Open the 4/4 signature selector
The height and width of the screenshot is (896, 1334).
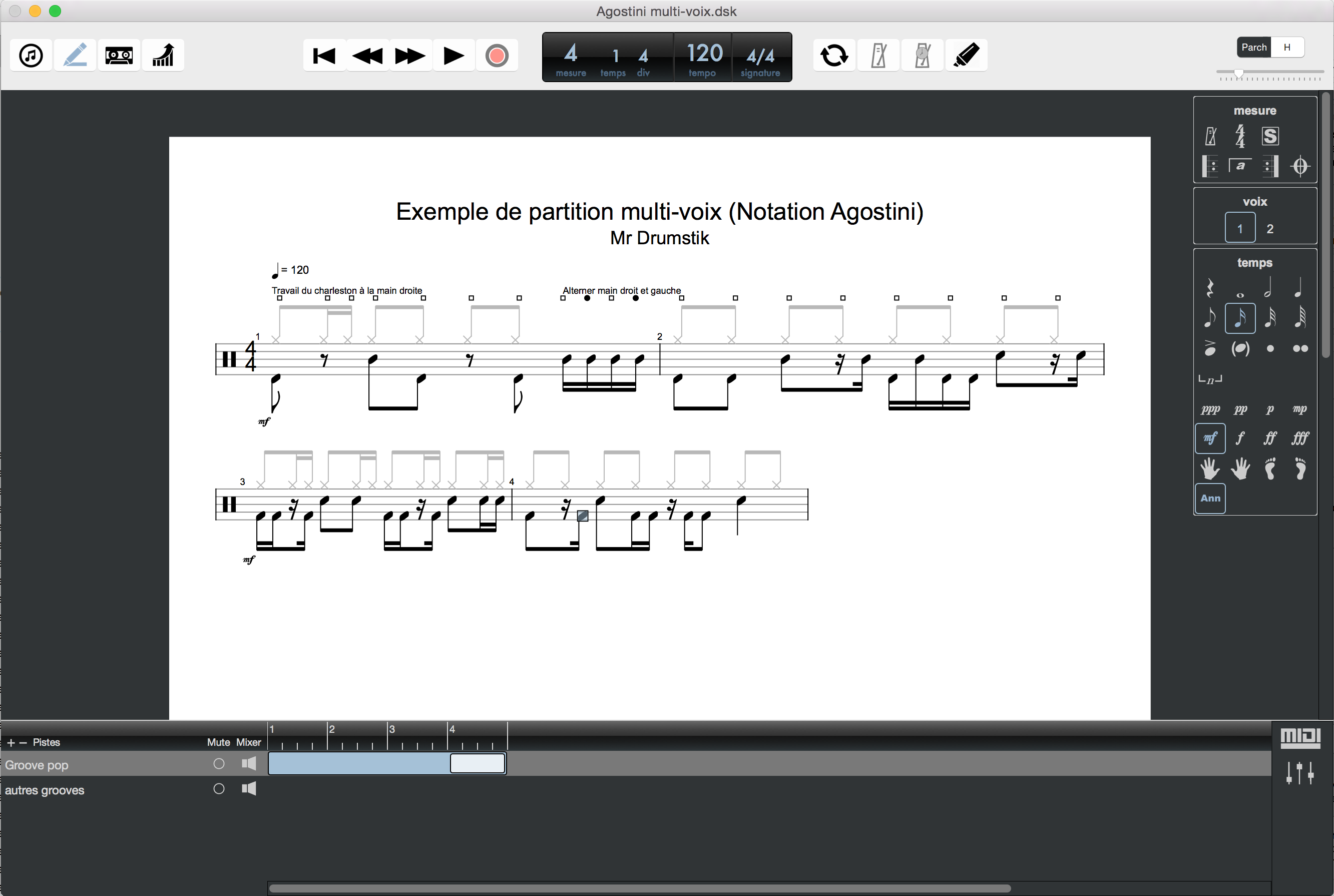(x=760, y=57)
